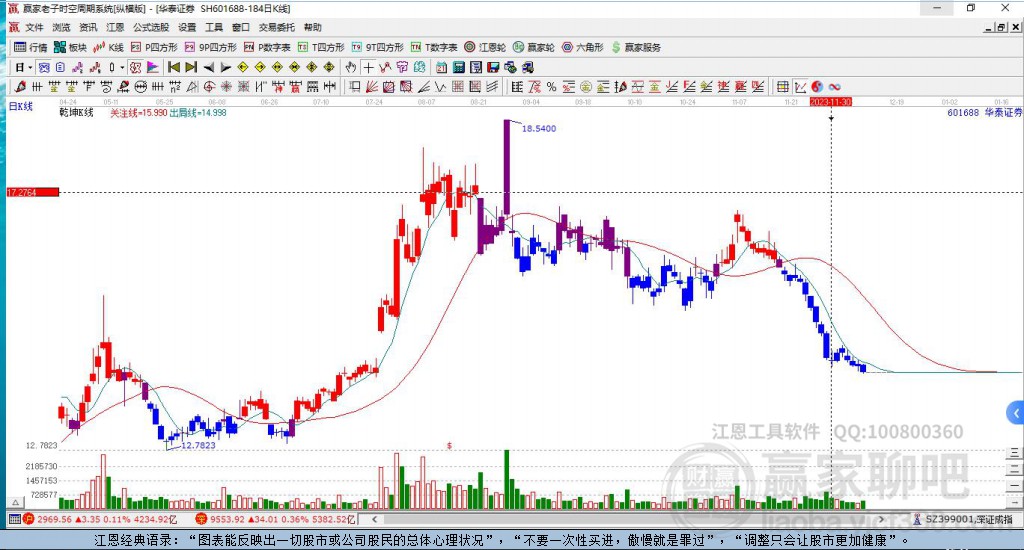
Task: Step chart right with black right arrow
Action: (x=225, y=67)
